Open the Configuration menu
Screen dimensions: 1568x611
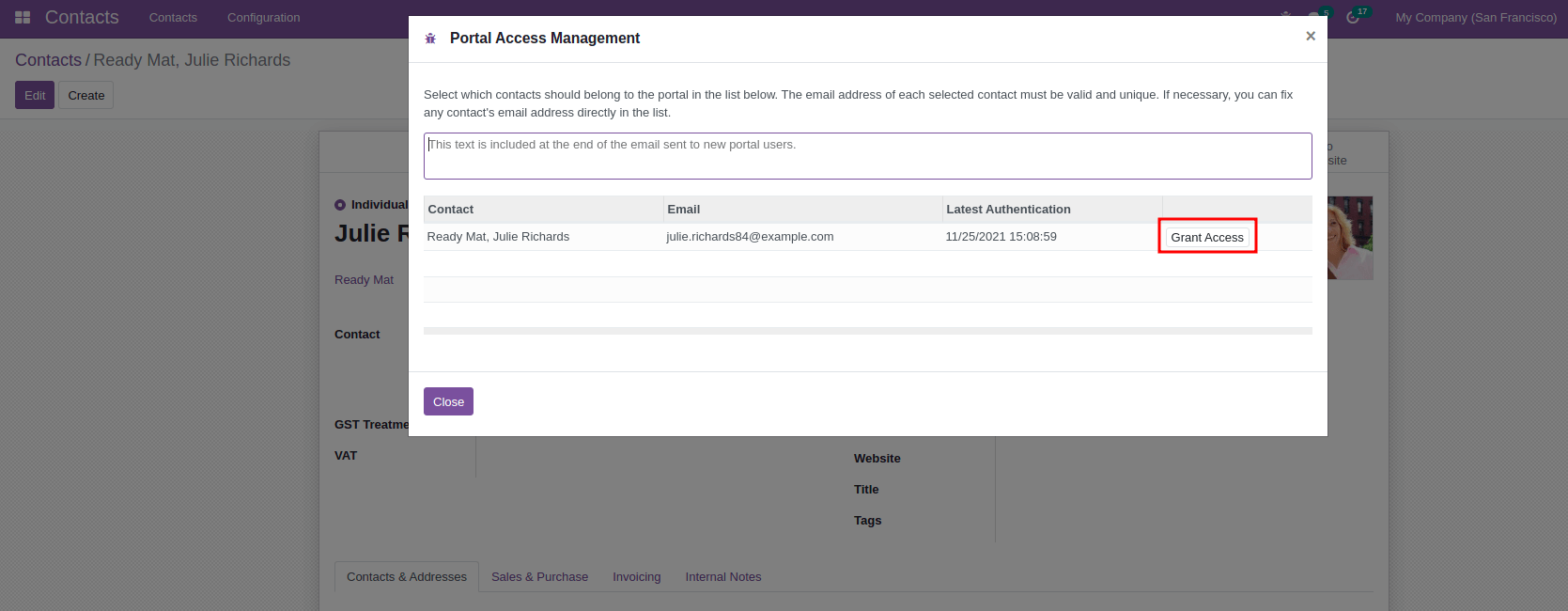click(x=263, y=18)
